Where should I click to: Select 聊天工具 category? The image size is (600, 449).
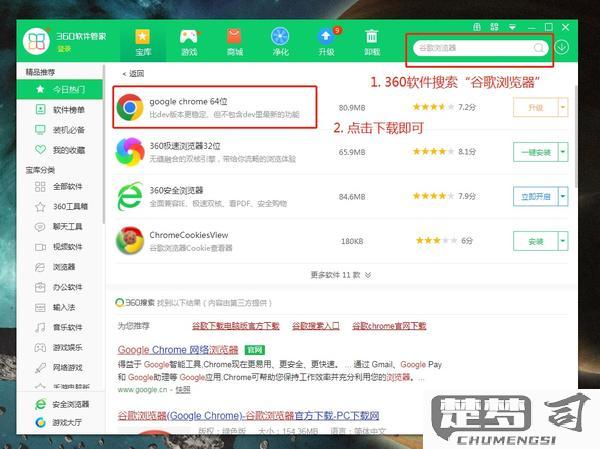tap(60, 227)
